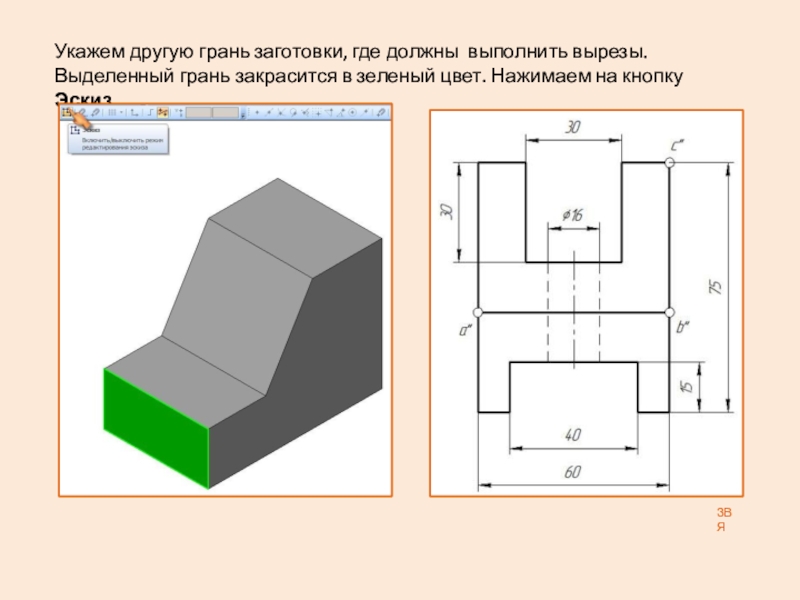Click the vertical '30' dimension on the left
Image resolution: width=800 pixels, height=600 pixels.
point(446,211)
